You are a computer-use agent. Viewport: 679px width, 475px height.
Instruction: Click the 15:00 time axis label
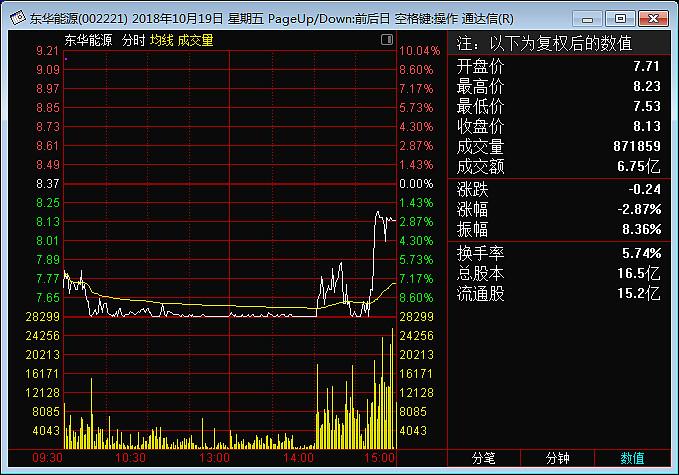[x=379, y=458]
